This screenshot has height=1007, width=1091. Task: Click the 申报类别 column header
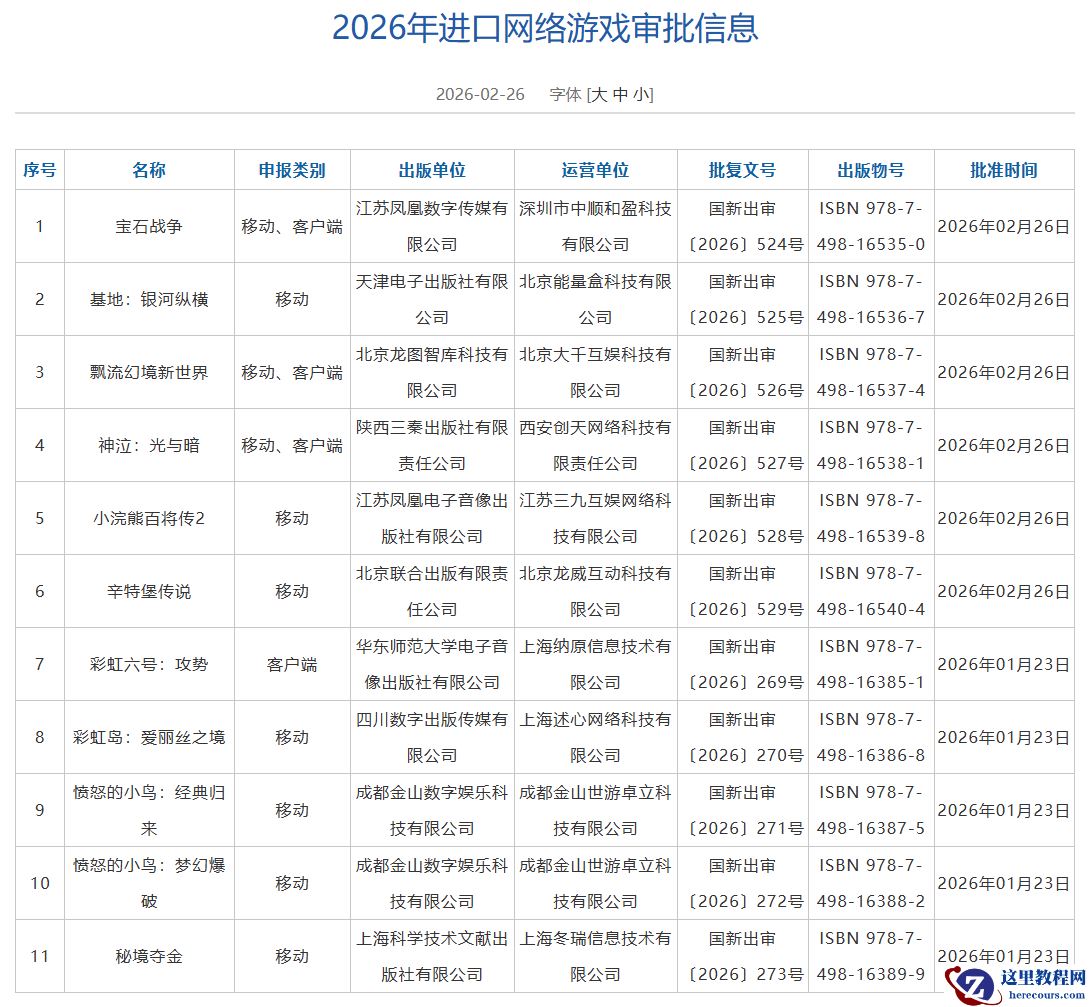click(x=292, y=170)
